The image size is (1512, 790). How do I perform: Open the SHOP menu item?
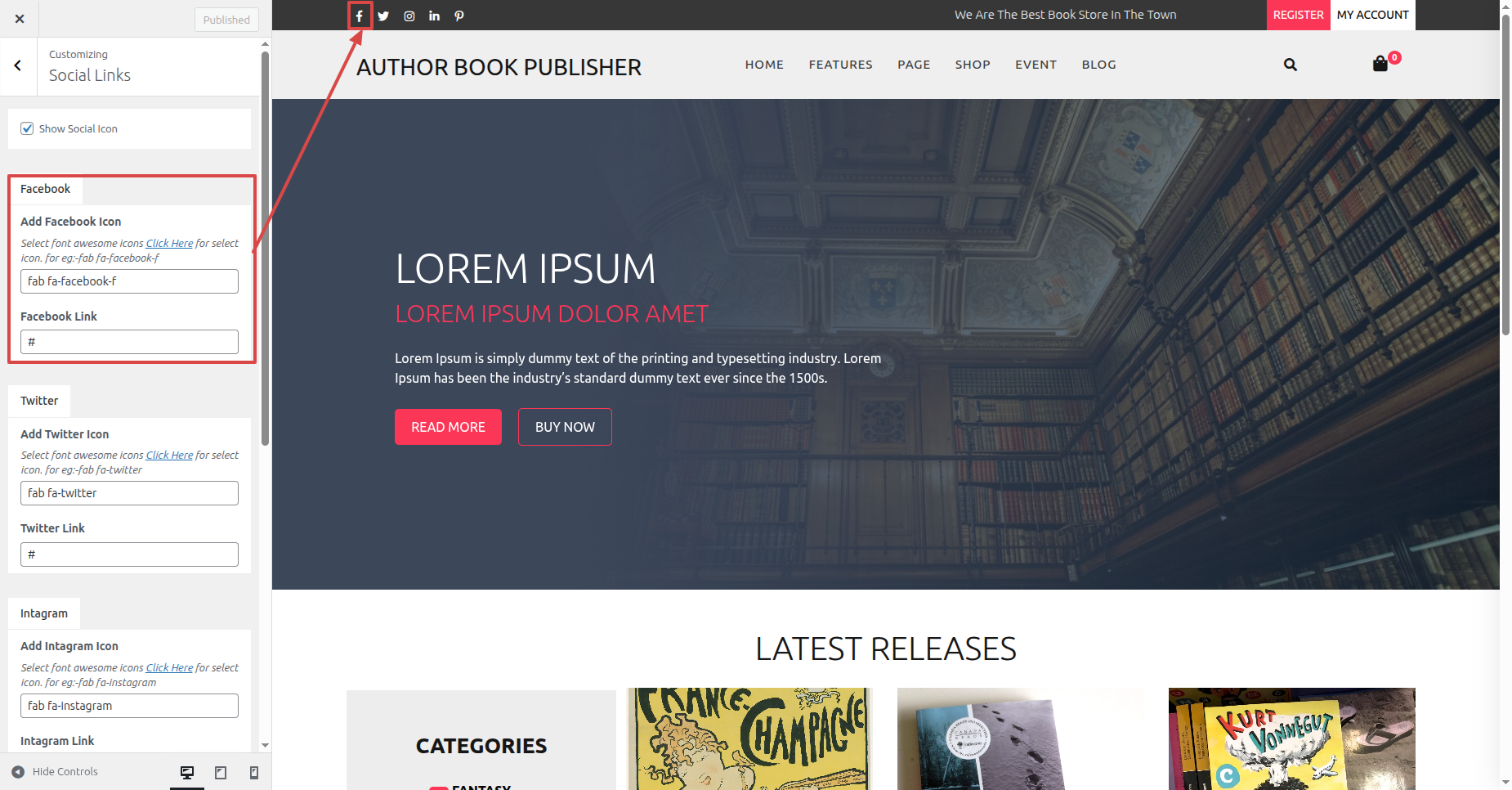(973, 65)
